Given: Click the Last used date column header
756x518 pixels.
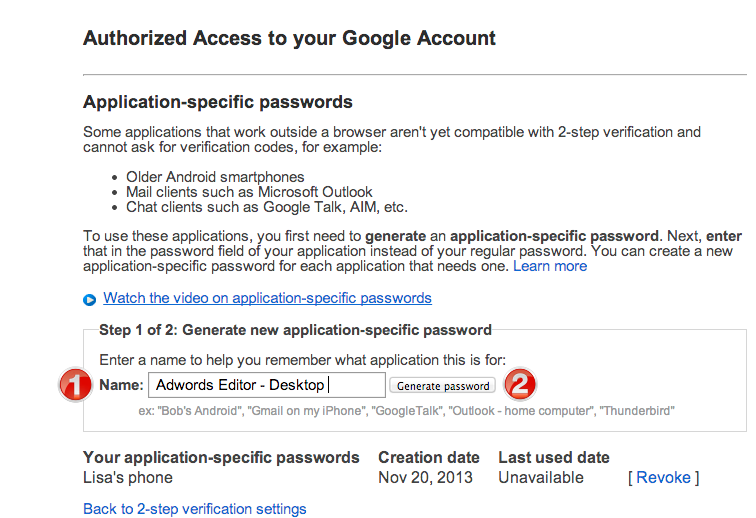Looking at the screenshot, I should pos(554,457).
